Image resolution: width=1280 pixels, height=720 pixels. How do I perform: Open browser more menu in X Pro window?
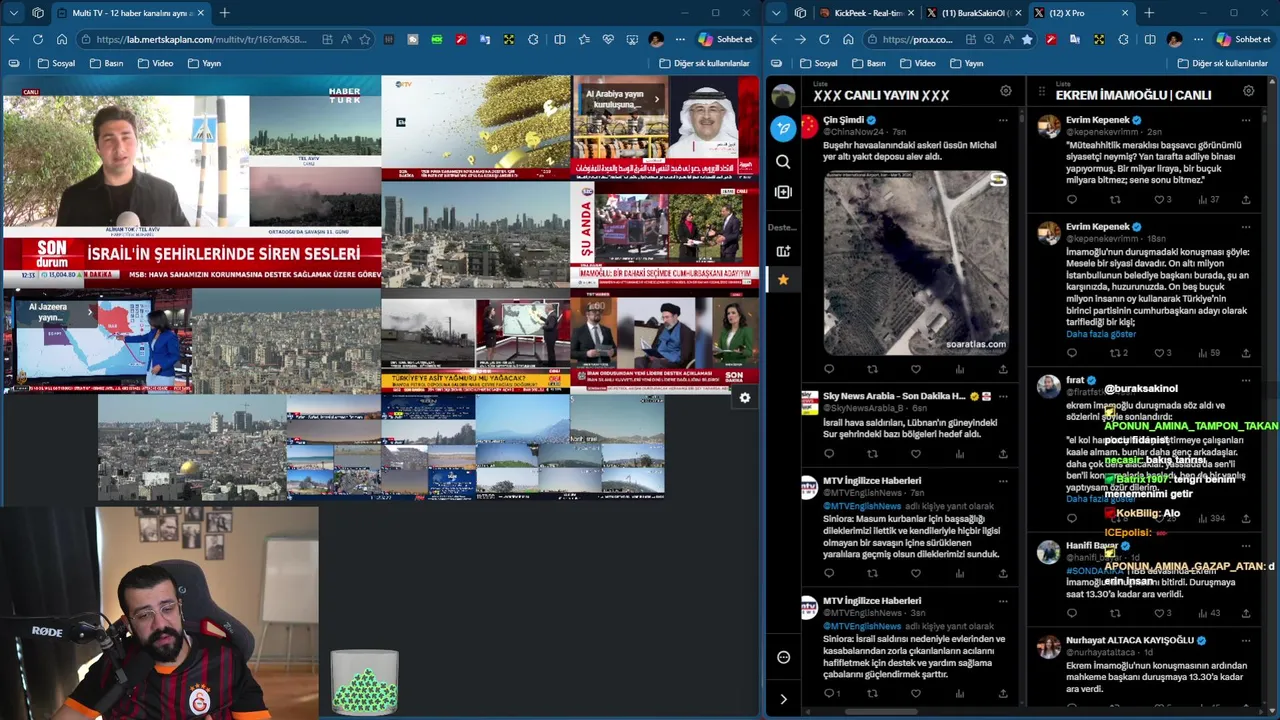point(1199,39)
